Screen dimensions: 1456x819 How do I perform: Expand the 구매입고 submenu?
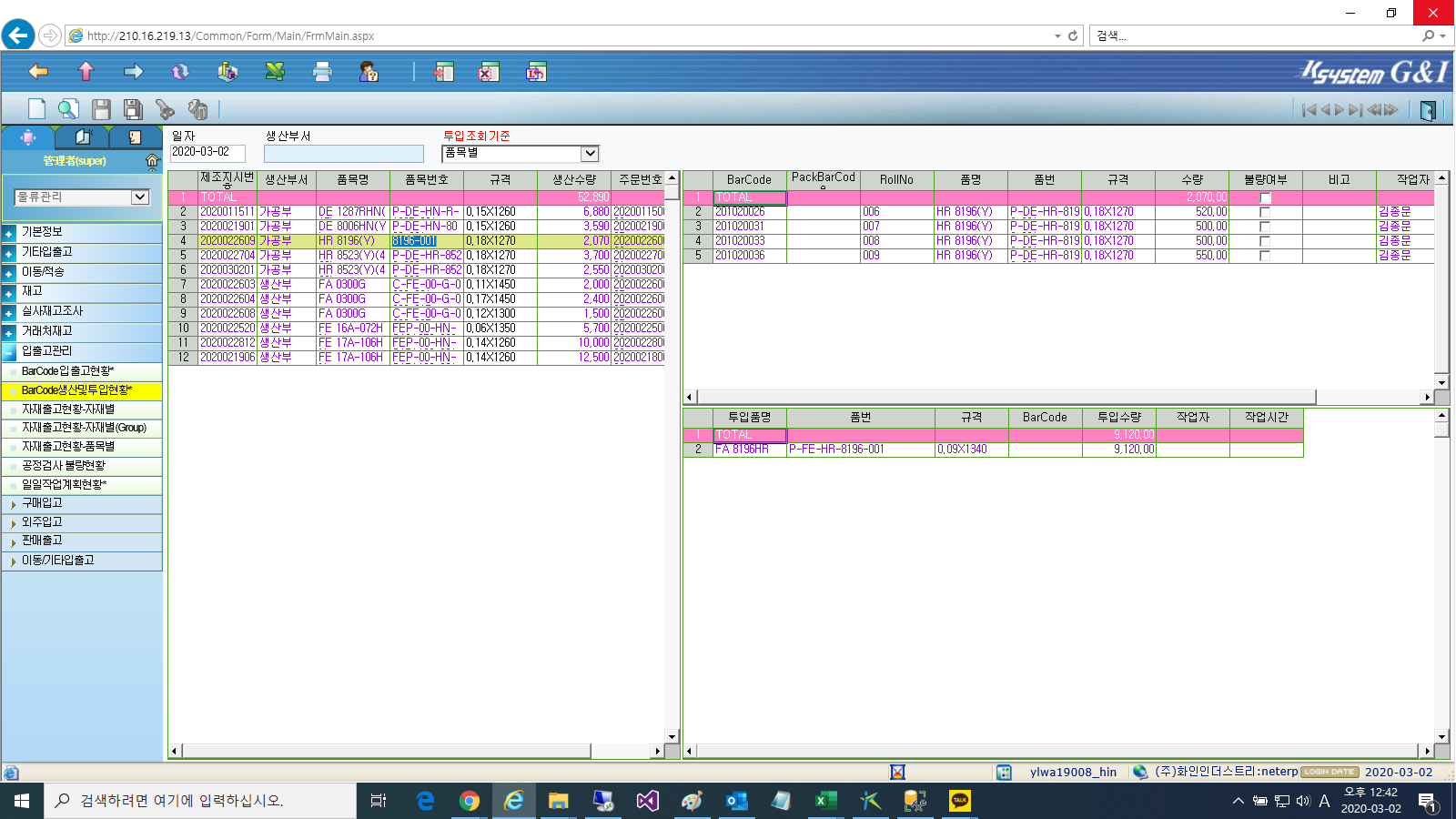click(x=82, y=503)
